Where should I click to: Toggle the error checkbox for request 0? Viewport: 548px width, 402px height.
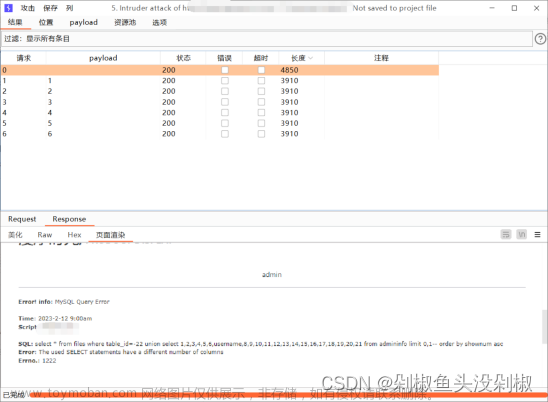point(225,70)
